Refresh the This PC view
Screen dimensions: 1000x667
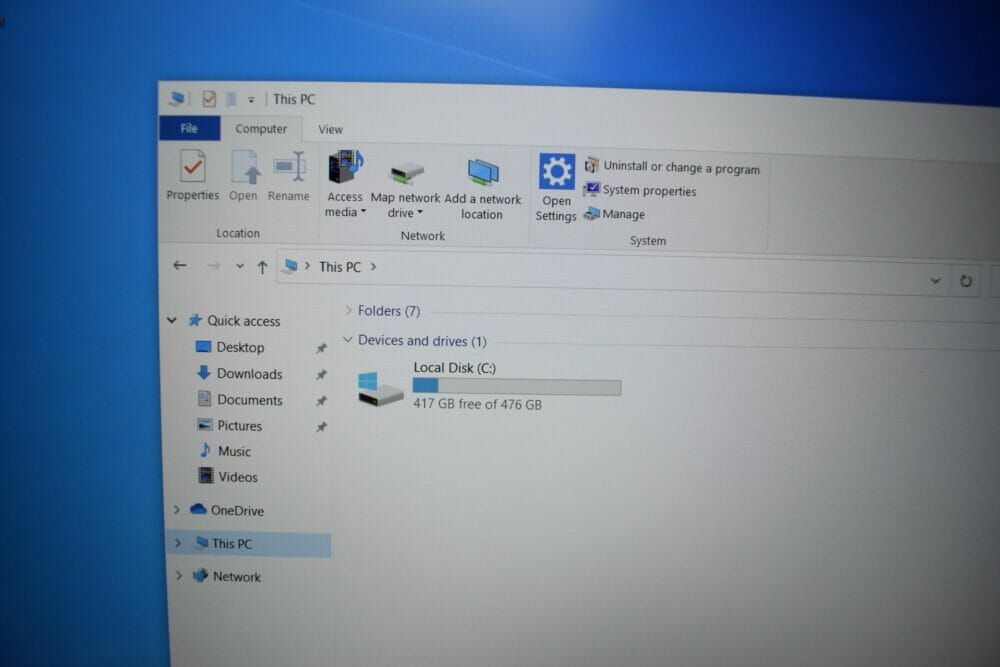tap(966, 281)
